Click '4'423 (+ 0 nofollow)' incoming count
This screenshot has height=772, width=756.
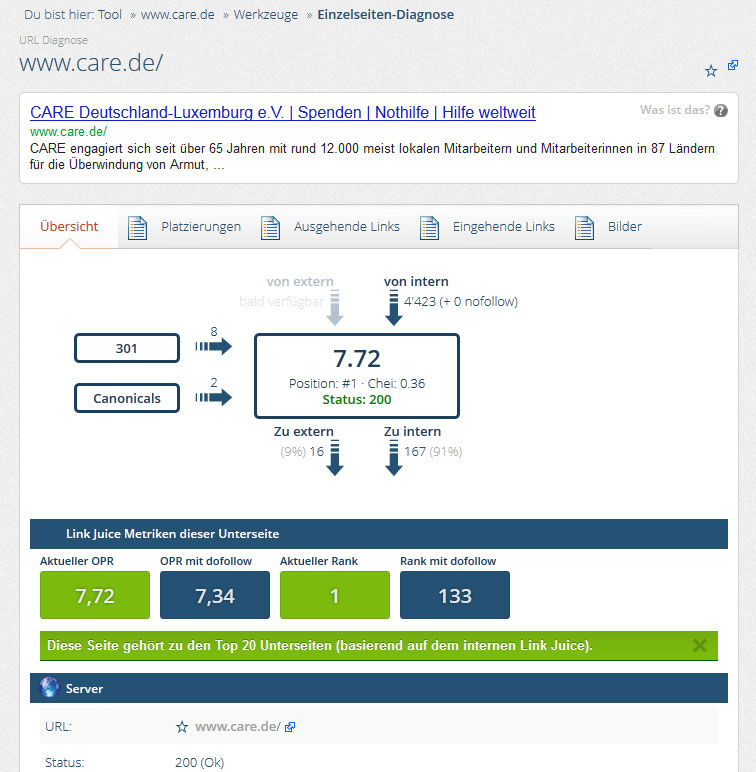[461, 302]
